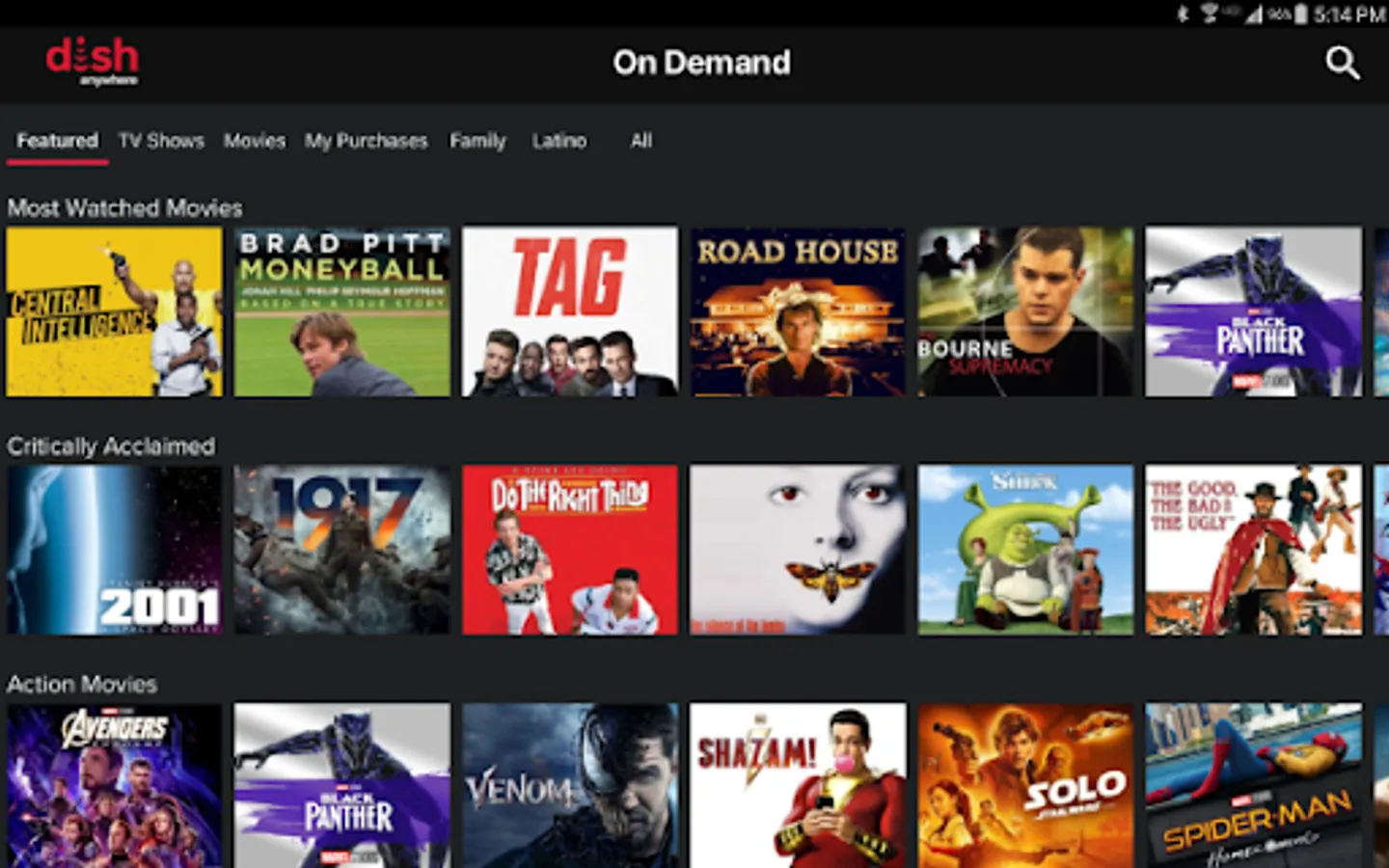The height and width of the screenshot is (868, 1389).
Task: Open Central Intelligence movie poster
Action: (114, 312)
